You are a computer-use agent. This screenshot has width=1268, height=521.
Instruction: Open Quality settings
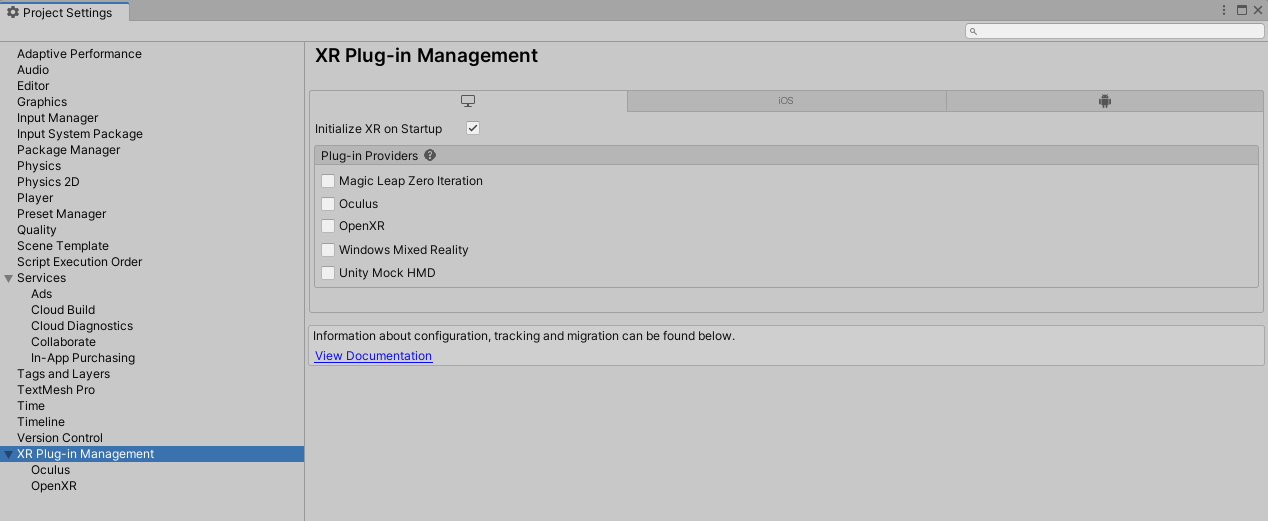[x=37, y=230]
